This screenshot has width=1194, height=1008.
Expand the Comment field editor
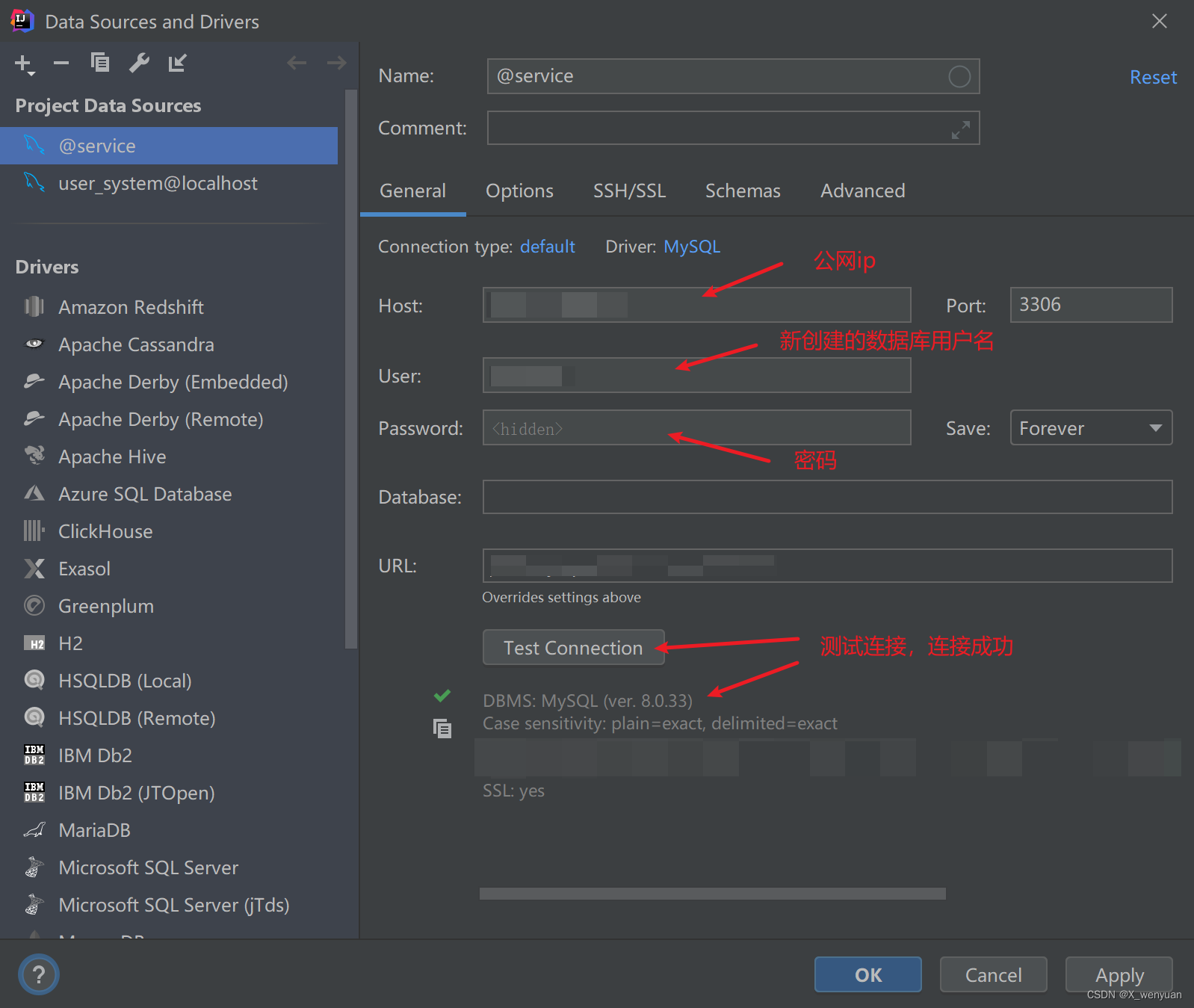(x=960, y=129)
